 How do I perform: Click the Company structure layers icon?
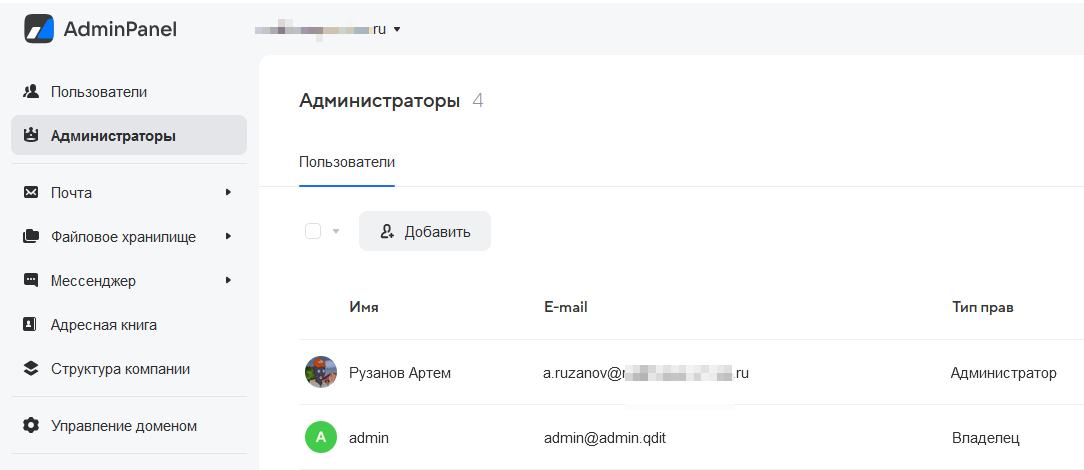tap(30, 369)
